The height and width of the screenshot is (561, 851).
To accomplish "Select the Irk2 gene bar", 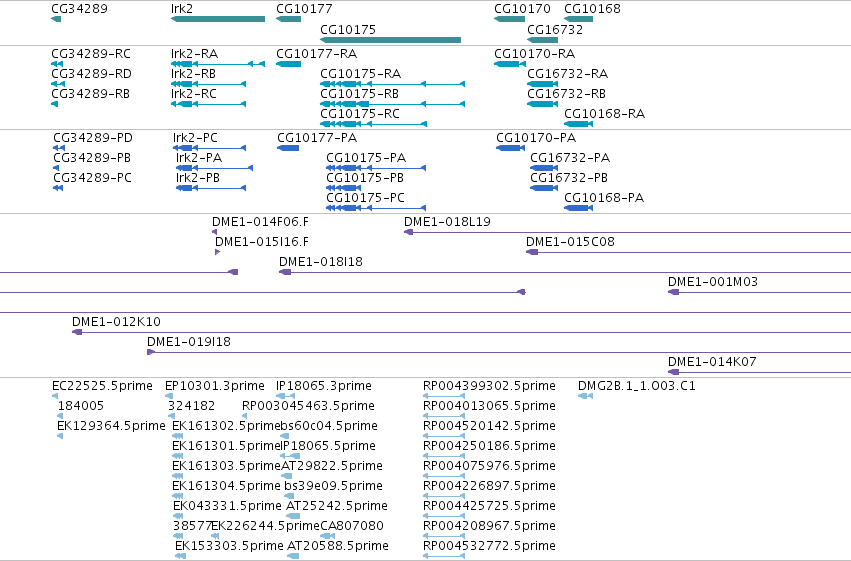I will tap(218, 19).
